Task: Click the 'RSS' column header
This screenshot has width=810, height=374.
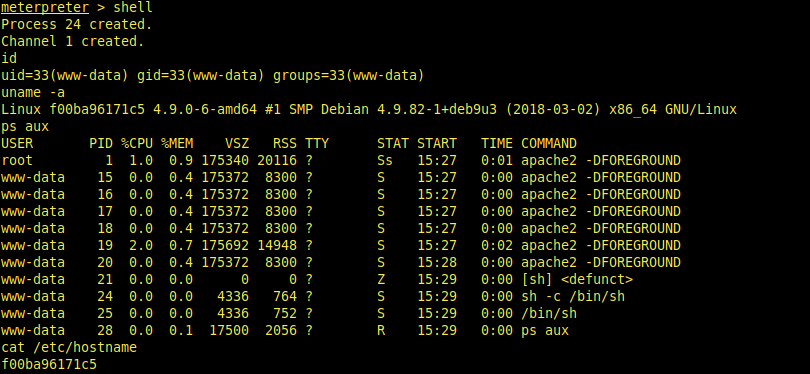Action: 285,143
